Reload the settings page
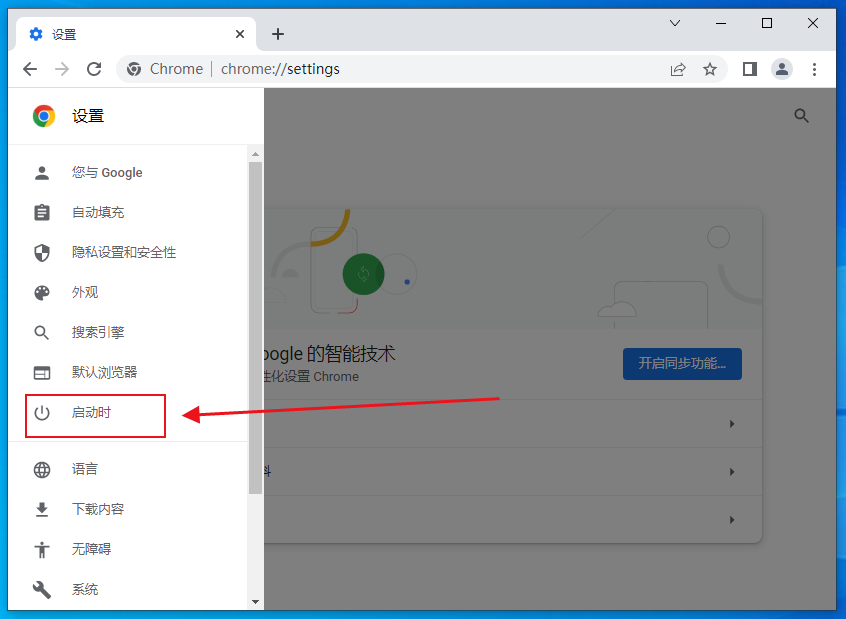The width and height of the screenshot is (846, 619). (x=94, y=69)
